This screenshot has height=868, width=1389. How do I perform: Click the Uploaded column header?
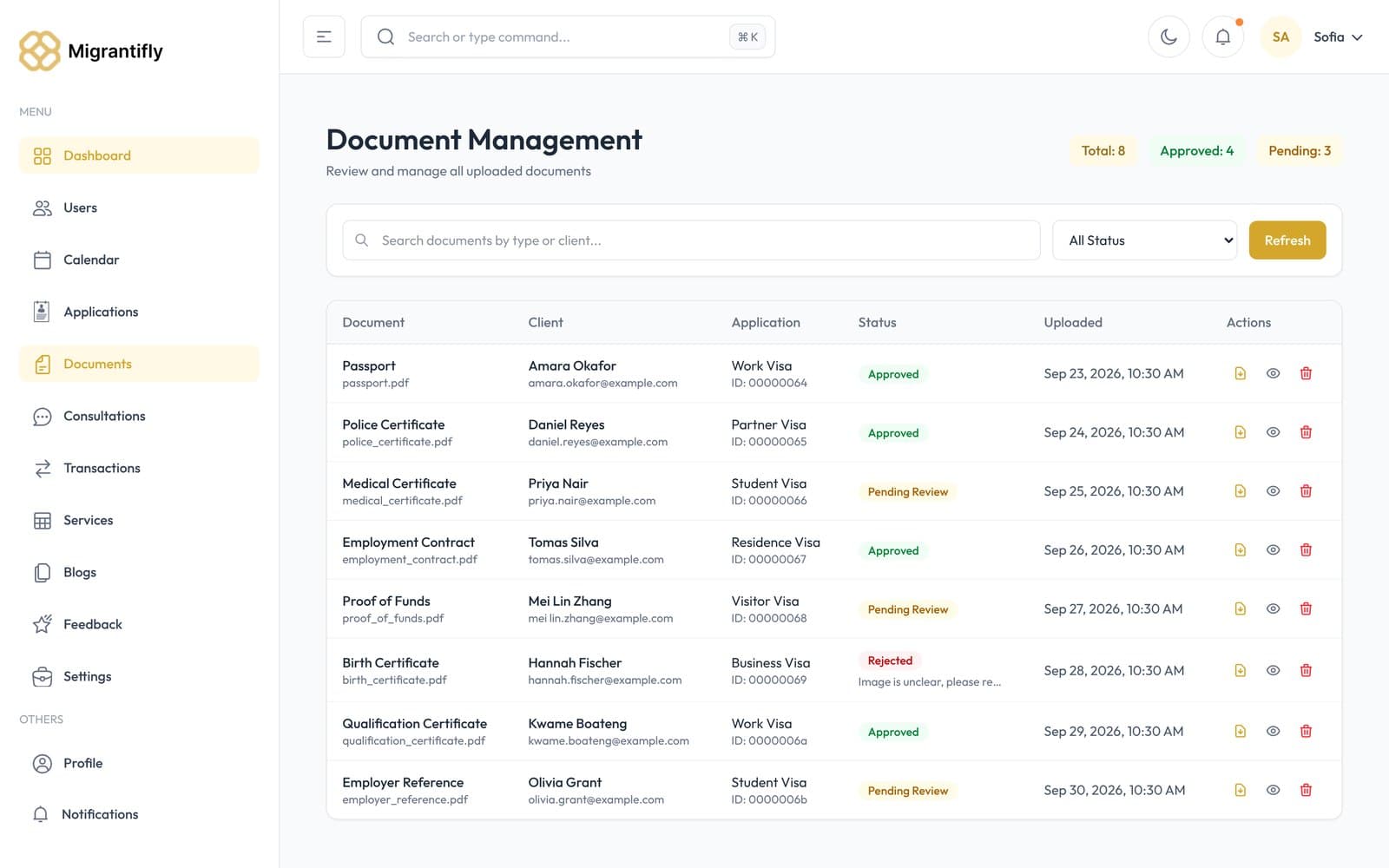(x=1073, y=322)
